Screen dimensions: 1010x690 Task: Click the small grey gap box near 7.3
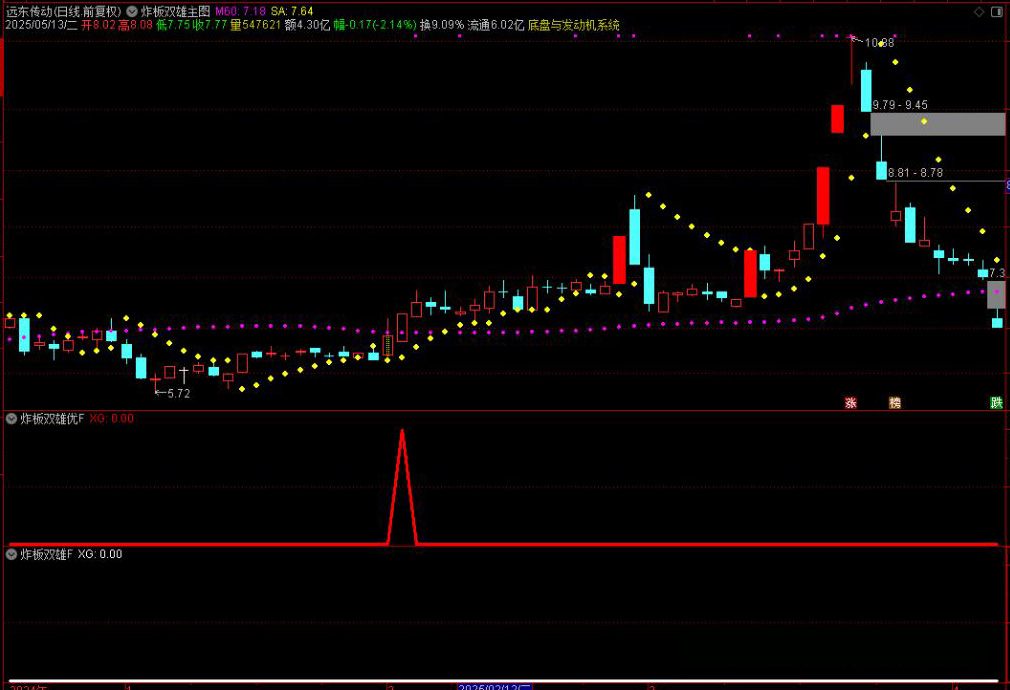click(996, 294)
